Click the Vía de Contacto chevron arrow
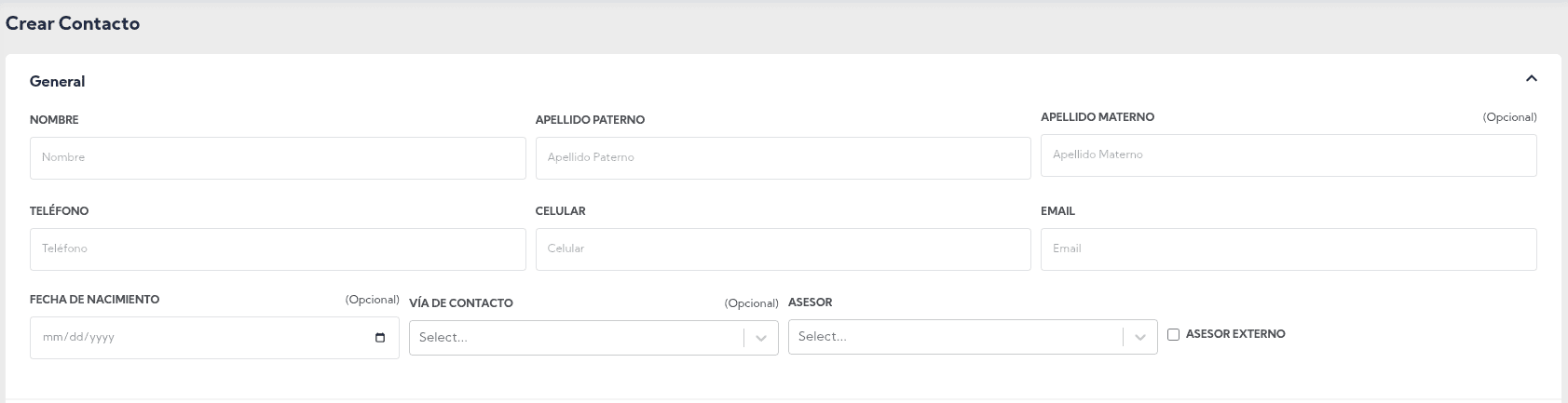The image size is (1568, 403). pos(761,338)
